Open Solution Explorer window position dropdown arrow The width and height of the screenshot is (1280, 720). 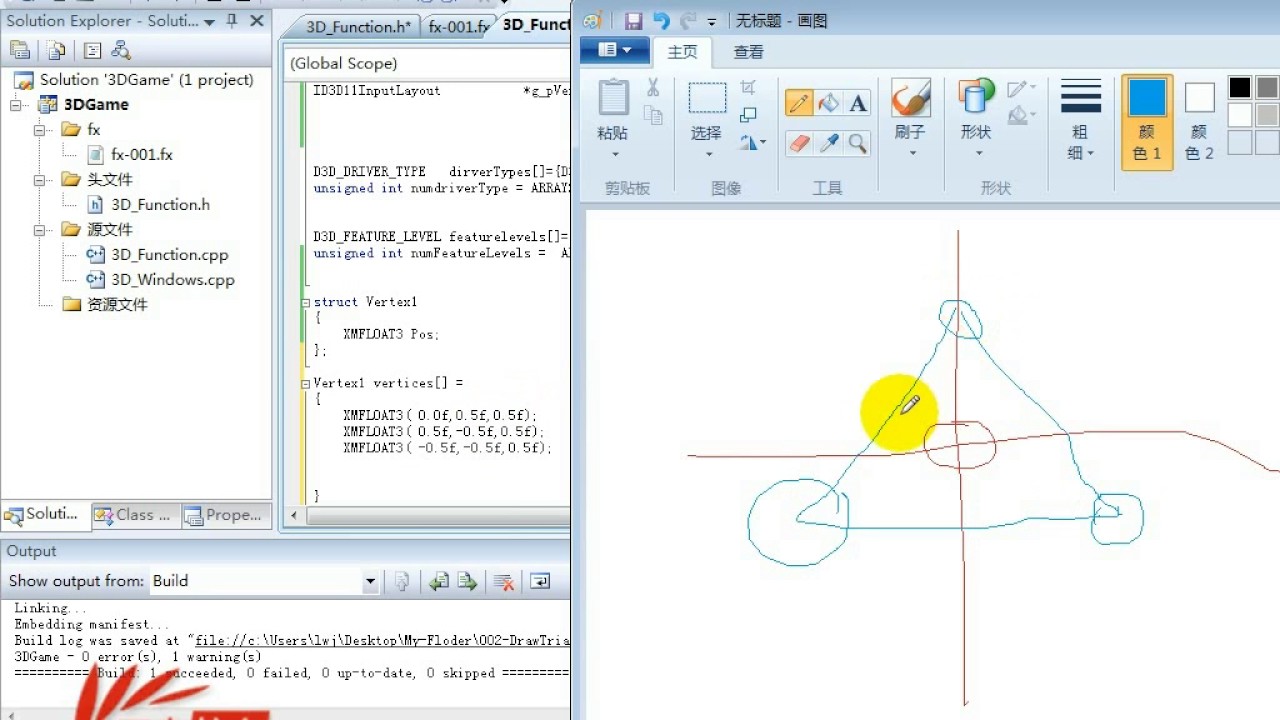pyautogui.click(x=209, y=21)
